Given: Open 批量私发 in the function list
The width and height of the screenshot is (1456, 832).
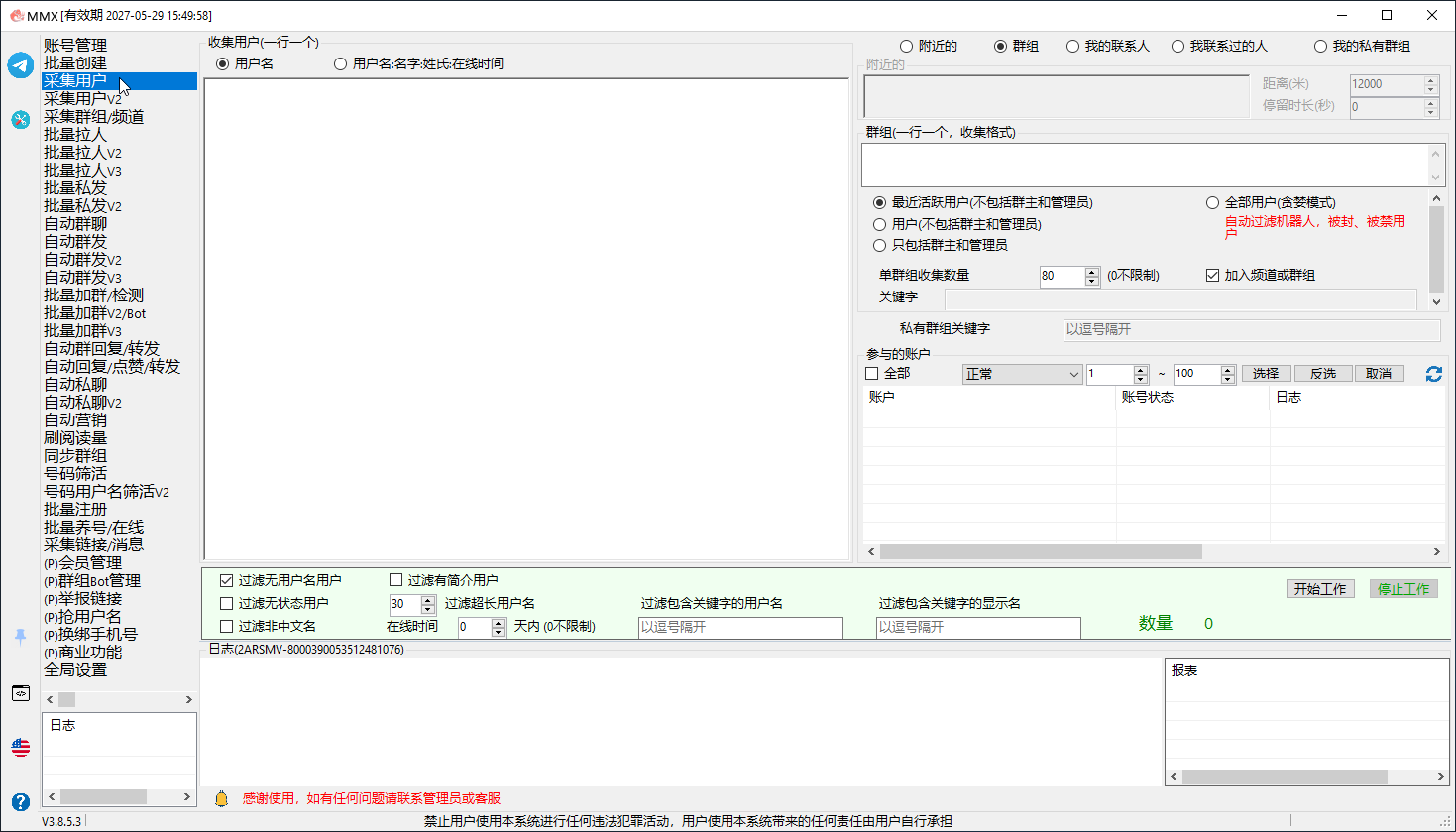Looking at the screenshot, I should pyautogui.click(x=75, y=187).
